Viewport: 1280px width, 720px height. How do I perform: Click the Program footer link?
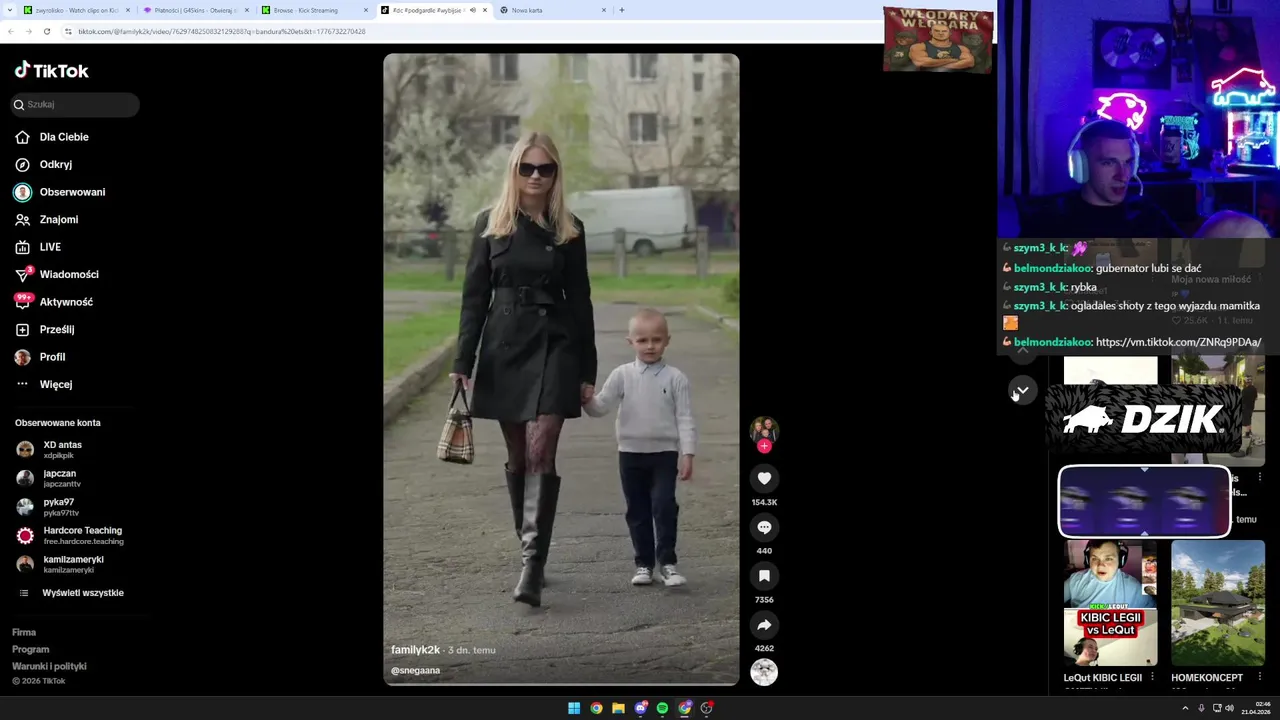point(30,649)
